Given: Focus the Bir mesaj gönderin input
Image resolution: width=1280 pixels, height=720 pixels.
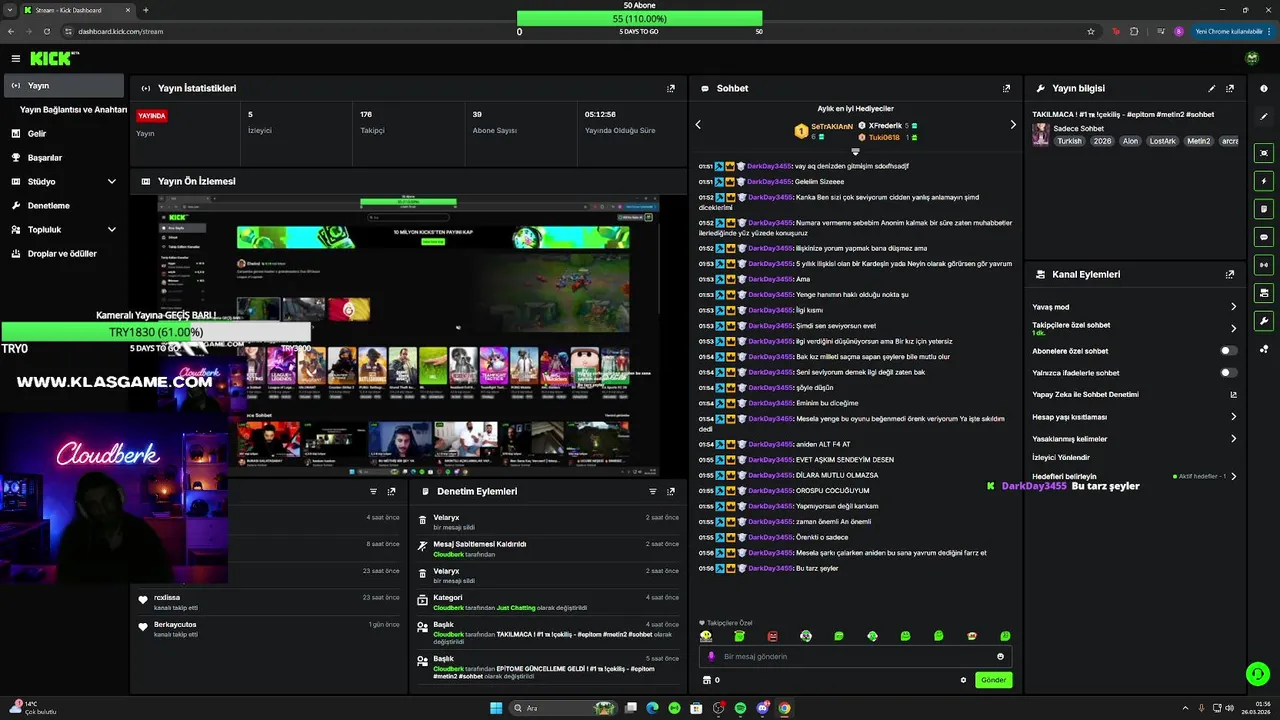Looking at the screenshot, I should pyautogui.click(x=855, y=656).
